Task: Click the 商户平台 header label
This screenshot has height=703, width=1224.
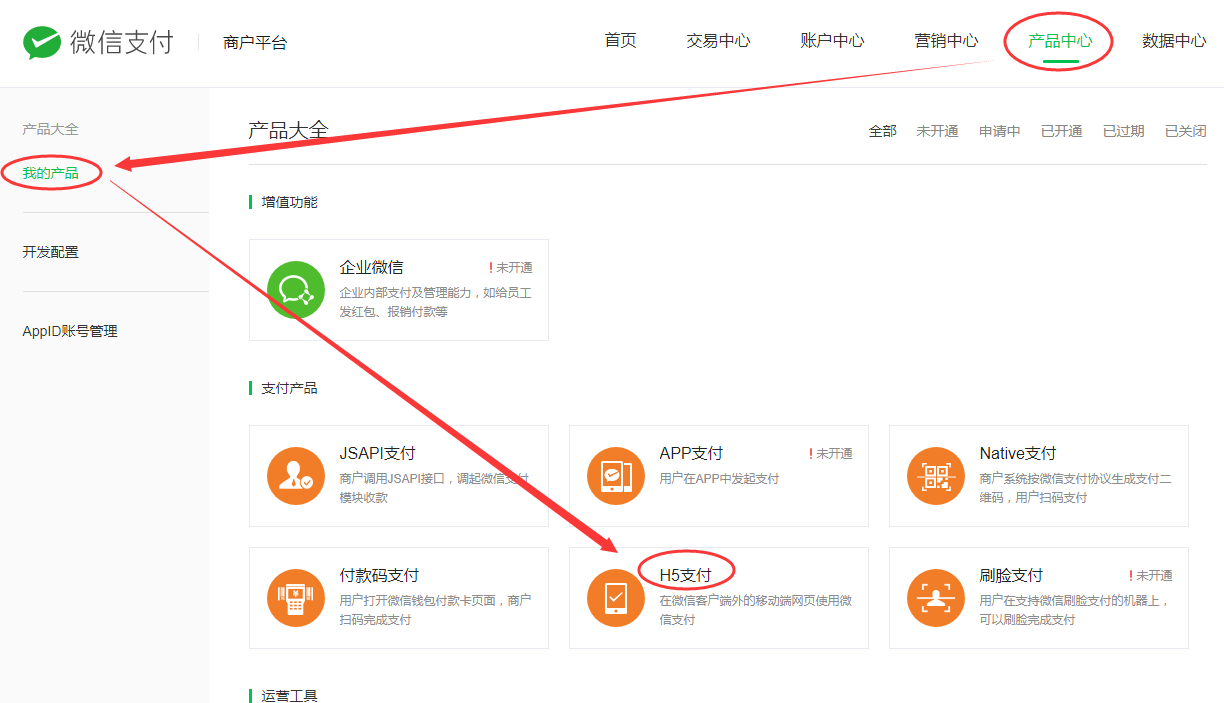Action: (x=255, y=43)
